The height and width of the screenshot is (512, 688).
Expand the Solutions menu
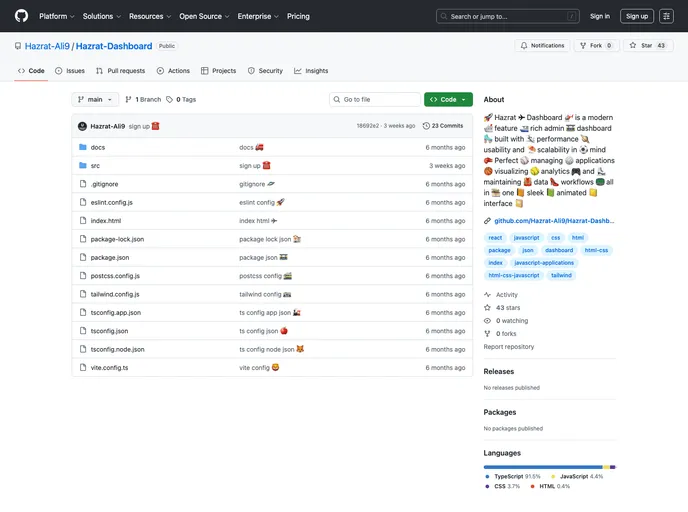pos(102,16)
